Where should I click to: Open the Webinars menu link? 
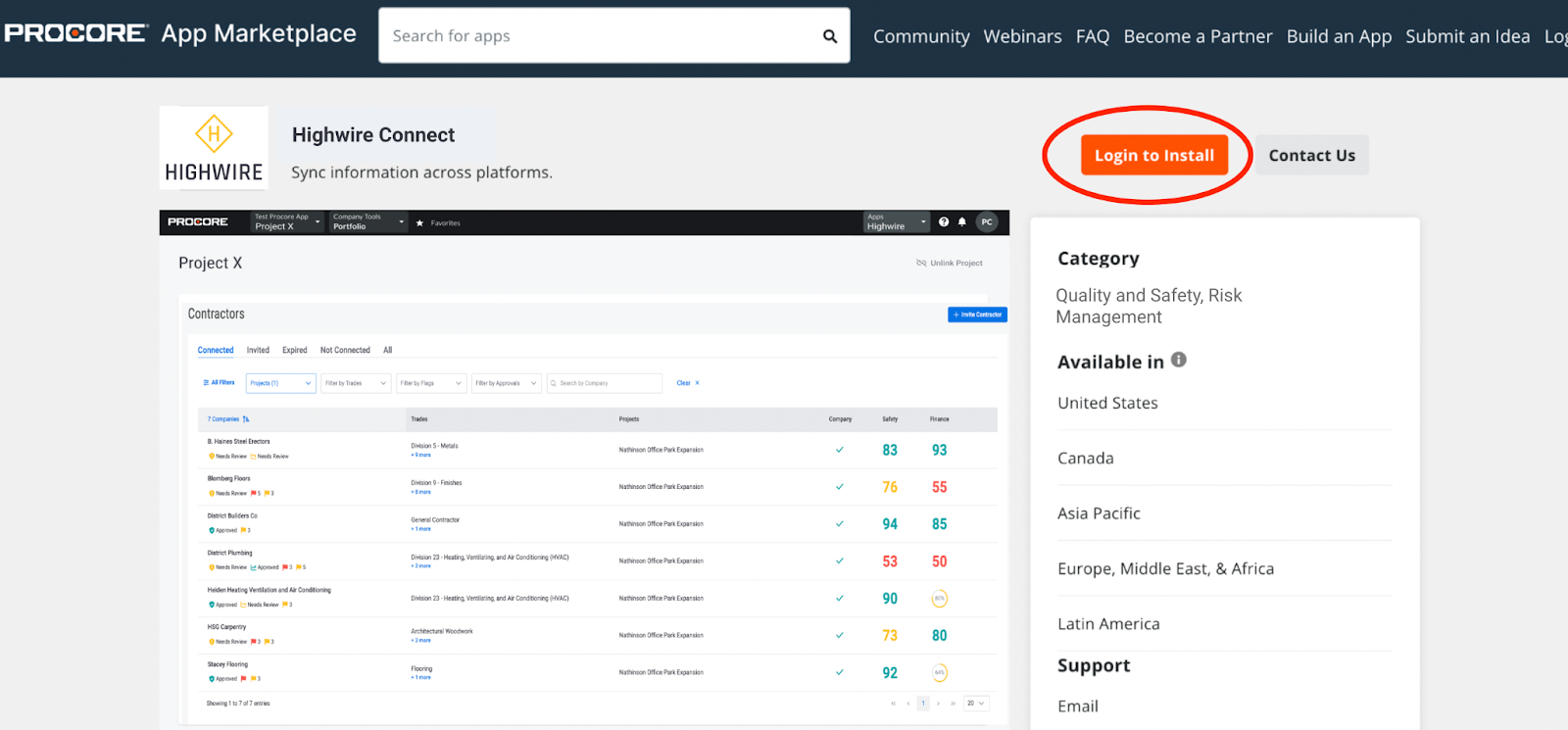(x=1022, y=36)
